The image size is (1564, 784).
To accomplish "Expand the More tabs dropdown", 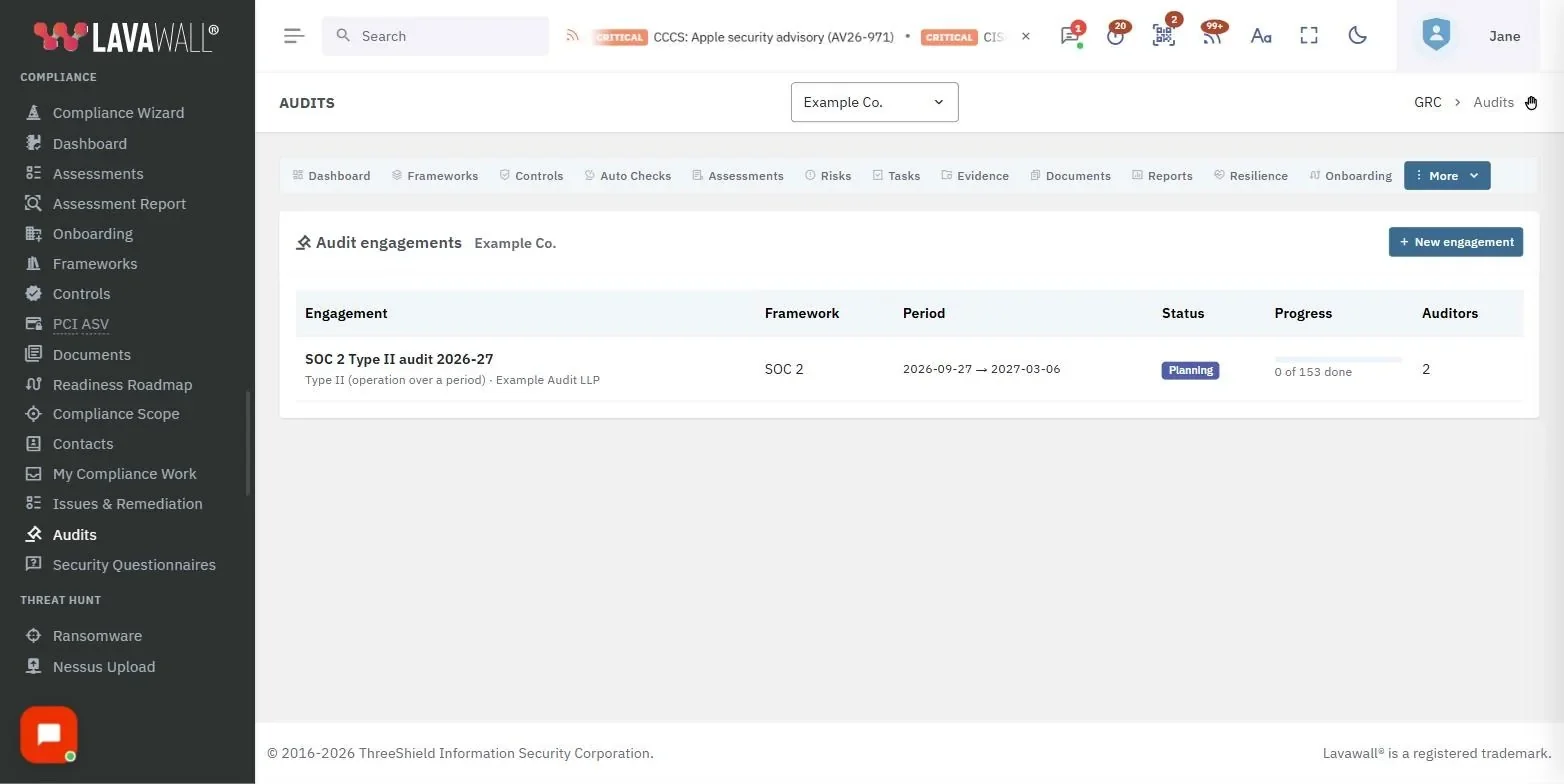I will (1447, 175).
